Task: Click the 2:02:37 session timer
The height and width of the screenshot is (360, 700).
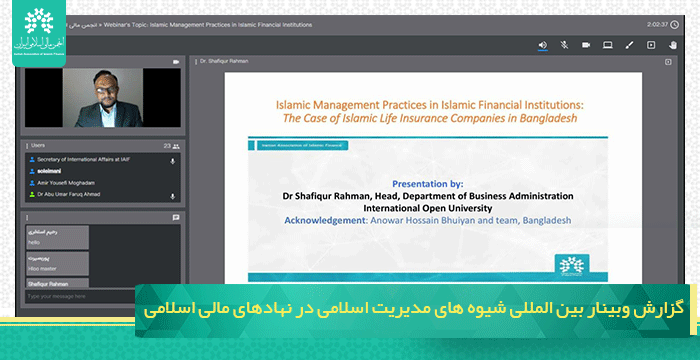Action: 657,25
